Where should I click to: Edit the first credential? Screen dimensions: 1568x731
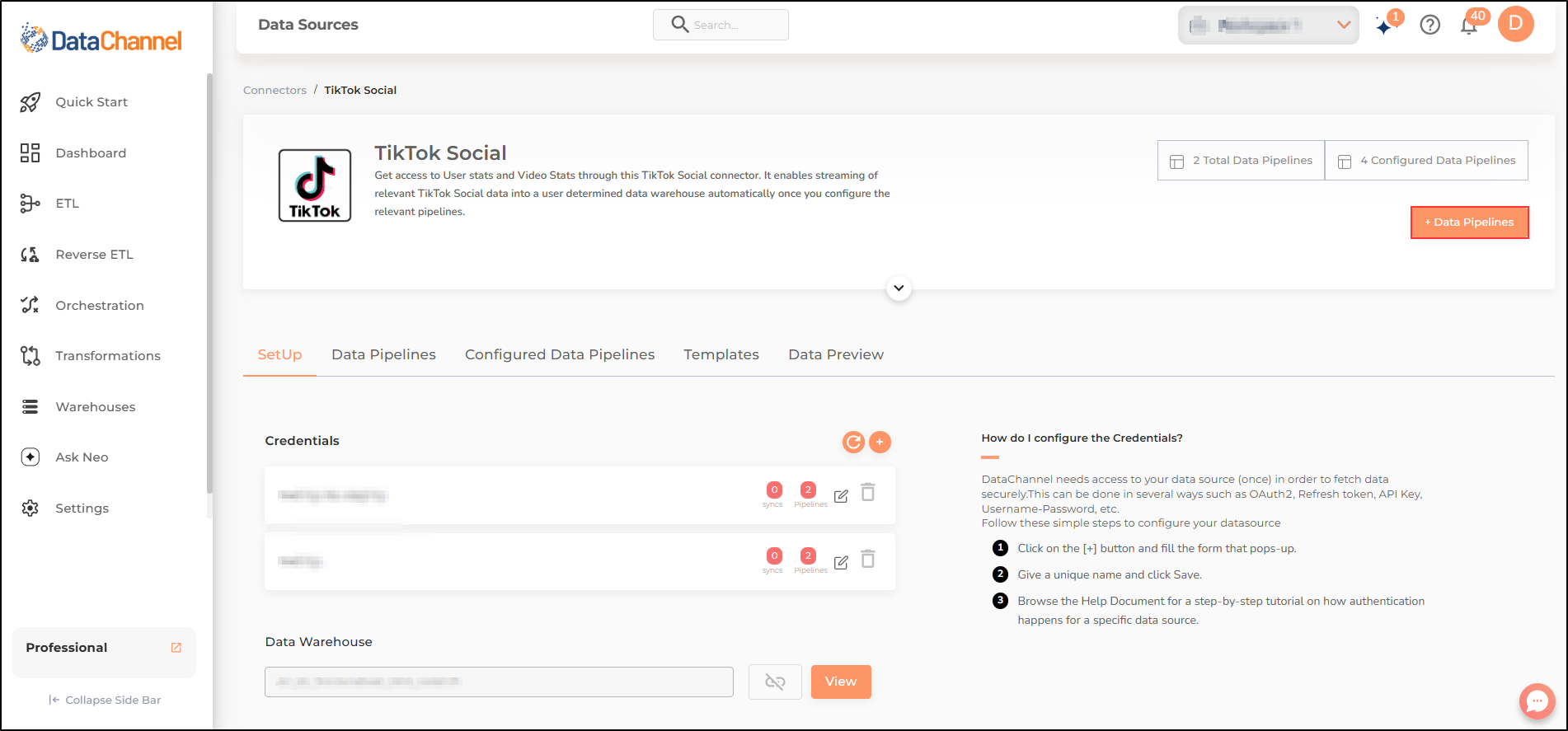841,496
